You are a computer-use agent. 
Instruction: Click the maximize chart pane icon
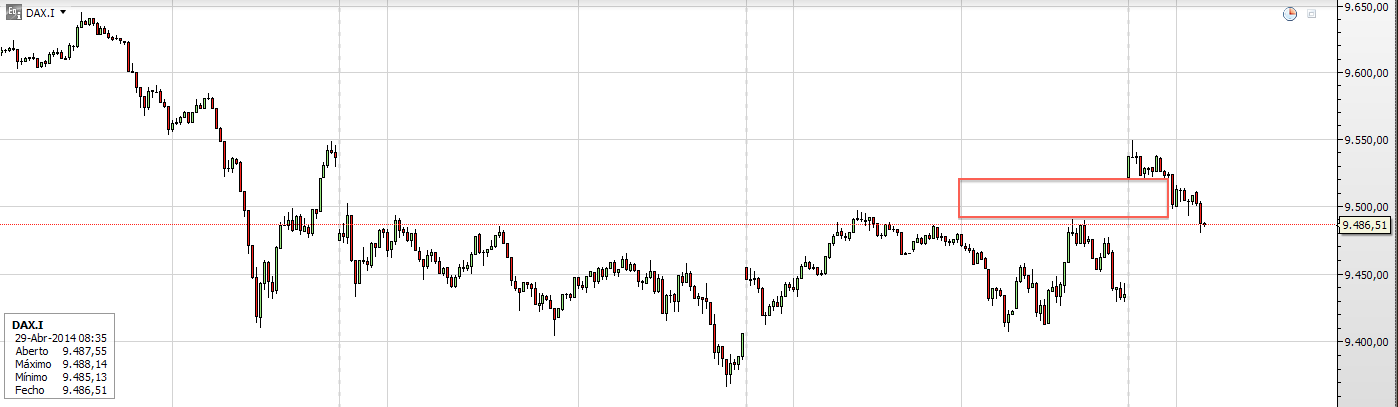(1311, 14)
